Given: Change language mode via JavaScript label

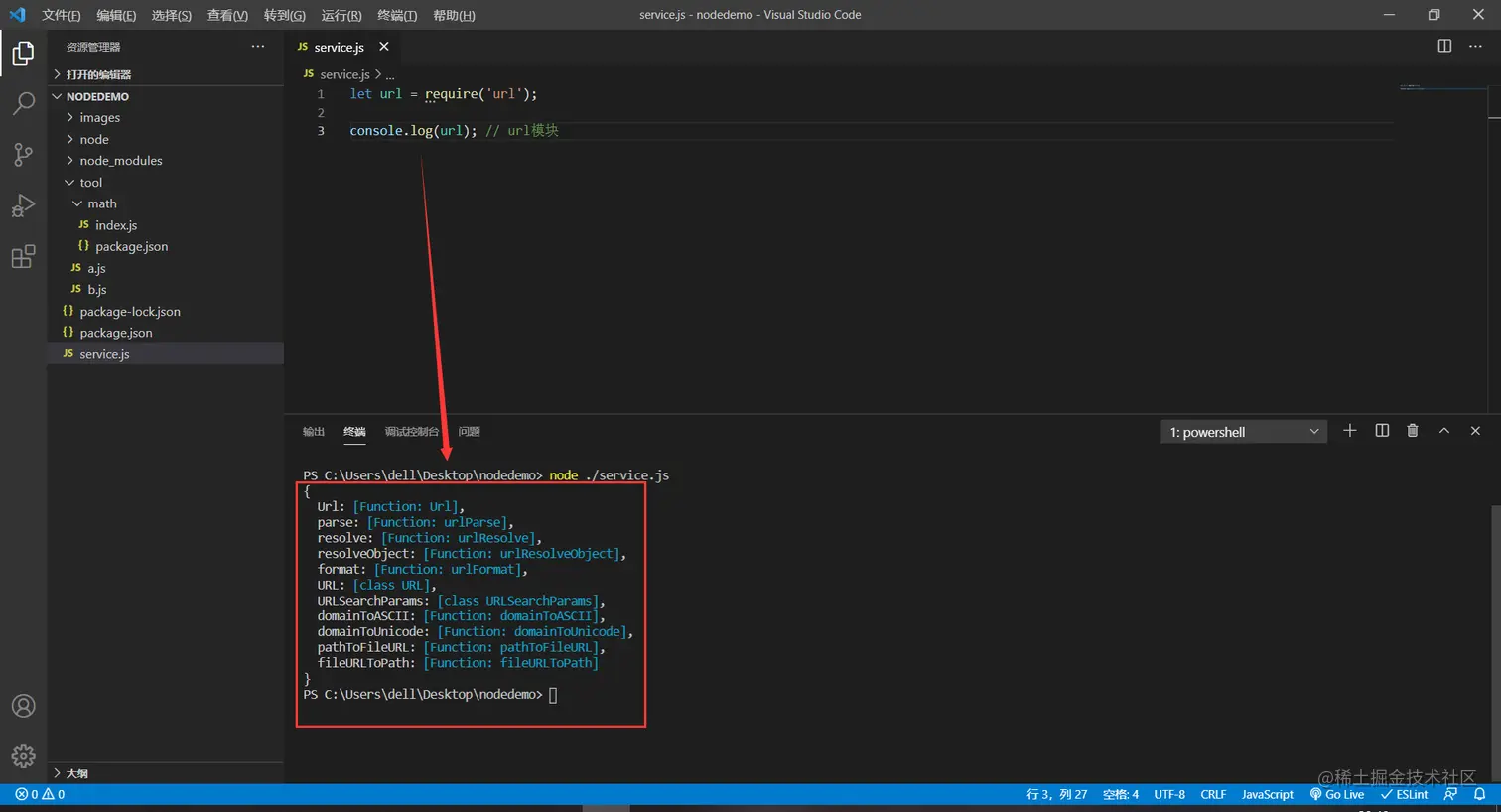Looking at the screenshot, I should pyautogui.click(x=1267, y=794).
